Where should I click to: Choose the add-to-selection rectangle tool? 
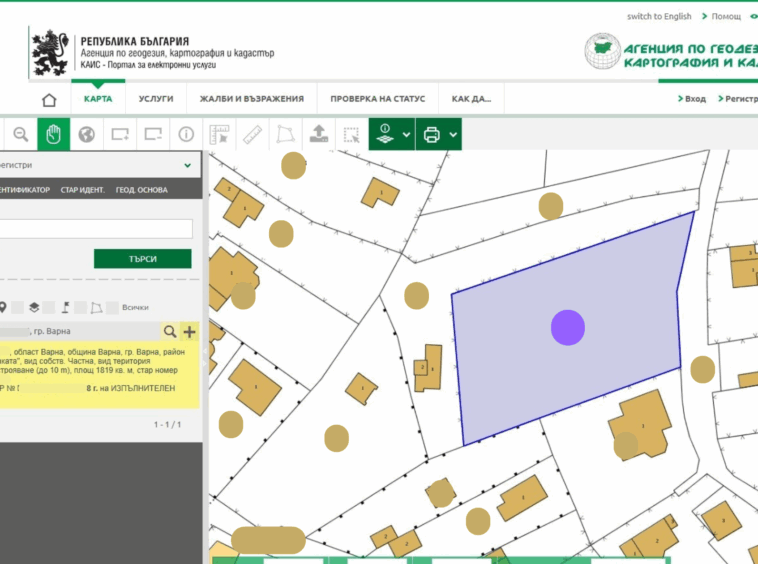tap(120, 134)
